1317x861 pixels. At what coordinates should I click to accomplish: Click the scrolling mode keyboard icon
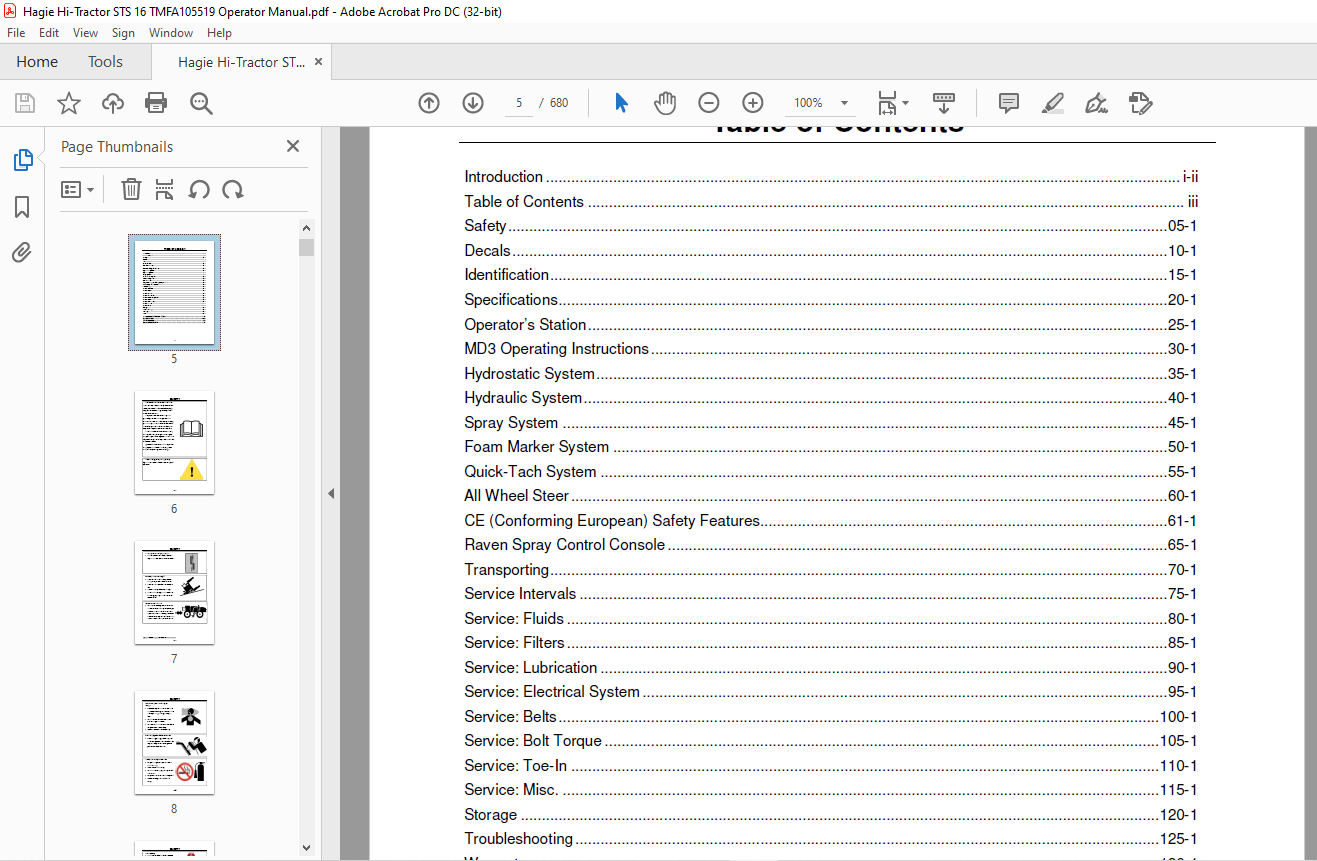pyautogui.click(x=944, y=103)
